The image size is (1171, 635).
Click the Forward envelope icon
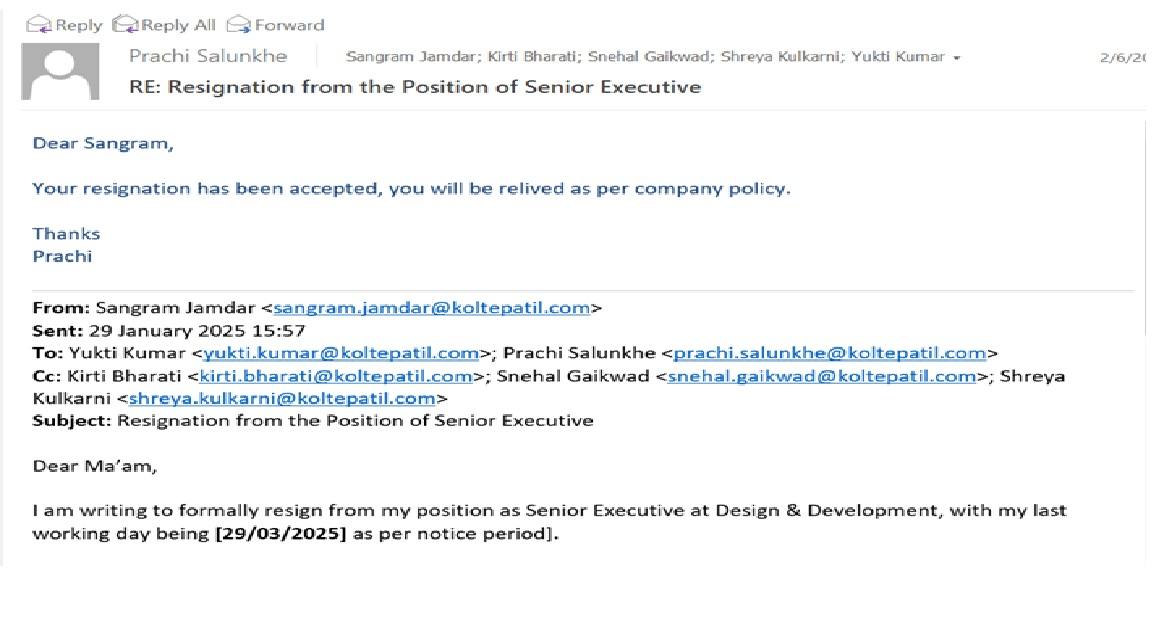[x=238, y=24]
